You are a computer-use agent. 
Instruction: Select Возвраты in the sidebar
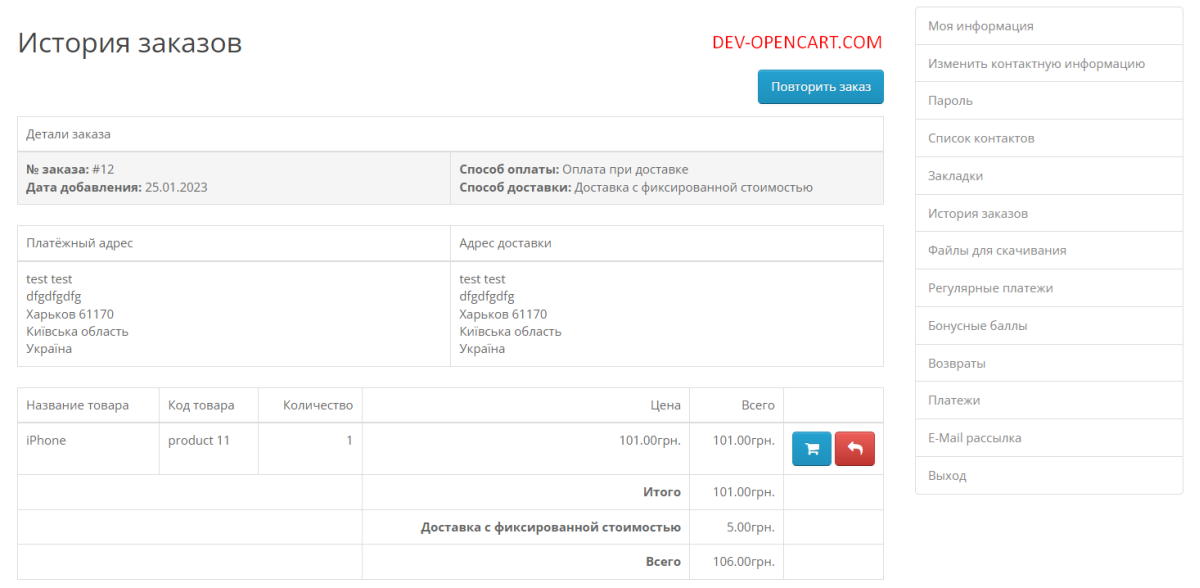[1049, 363]
